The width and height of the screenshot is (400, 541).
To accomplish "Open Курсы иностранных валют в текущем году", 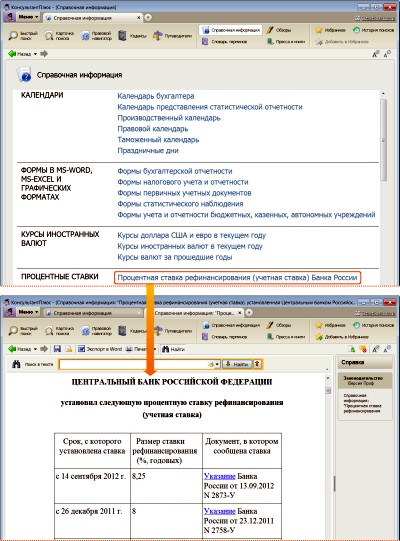I will point(190,246).
